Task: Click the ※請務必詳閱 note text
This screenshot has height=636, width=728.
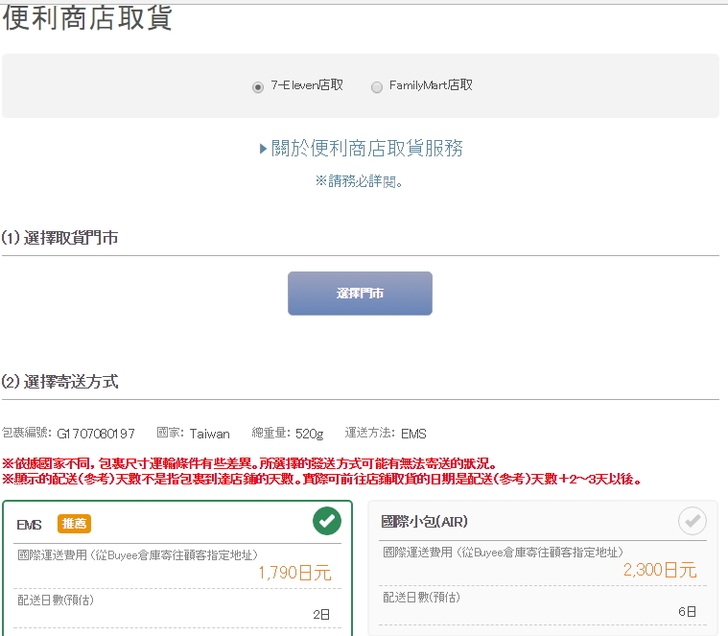Action: [360, 181]
